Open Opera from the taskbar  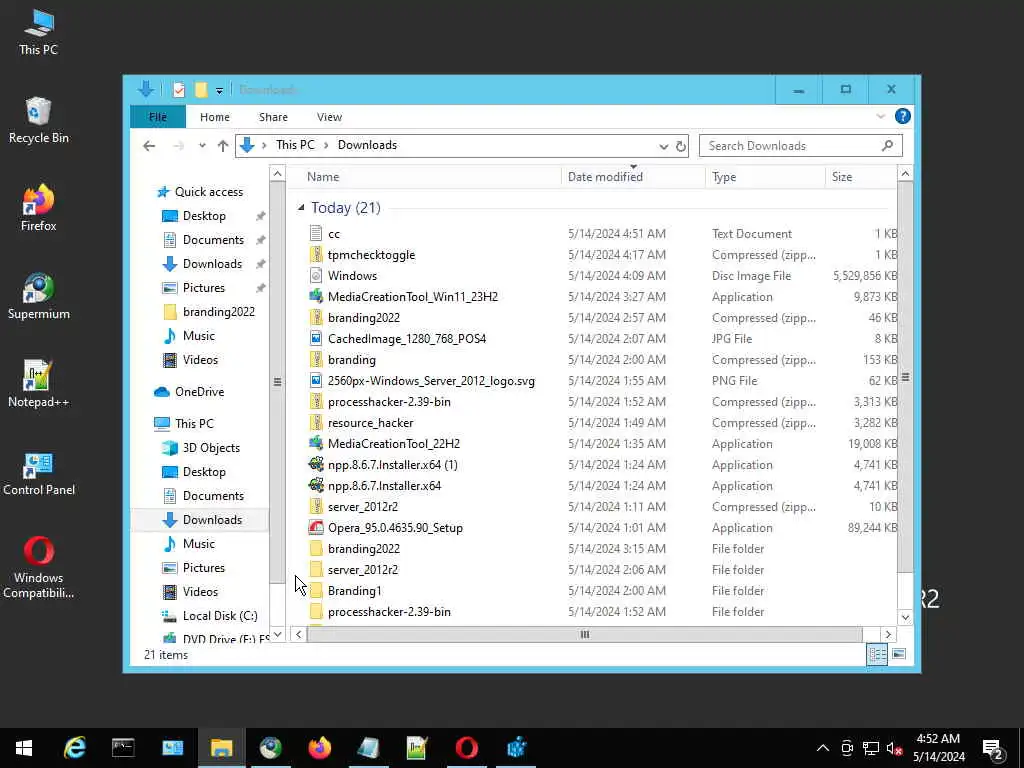pyautogui.click(x=466, y=748)
